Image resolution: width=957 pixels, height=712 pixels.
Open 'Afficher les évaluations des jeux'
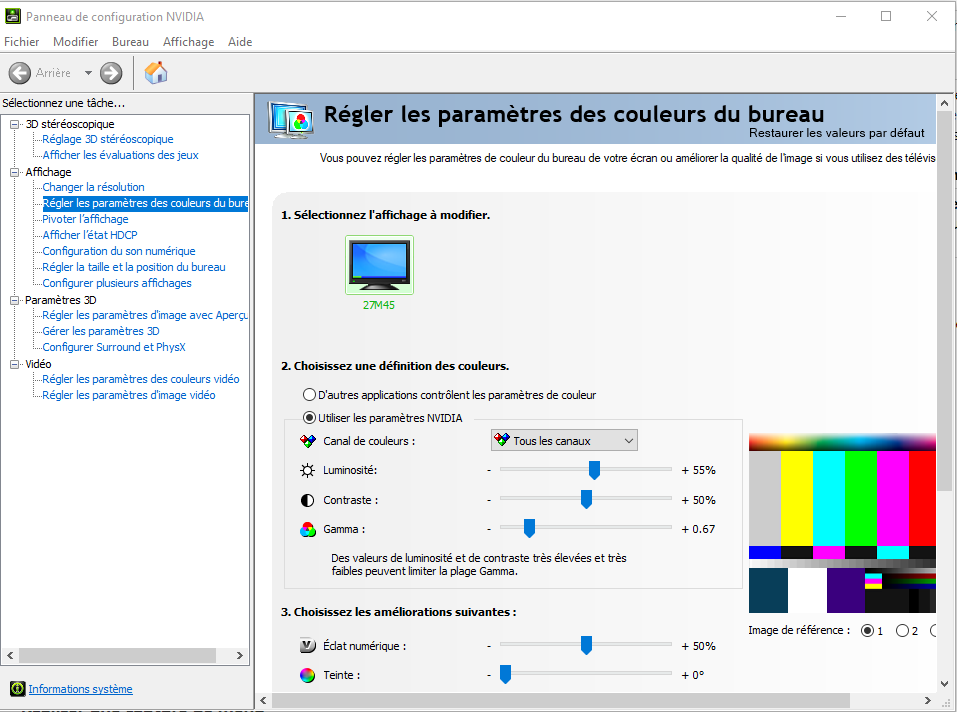coord(120,155)
